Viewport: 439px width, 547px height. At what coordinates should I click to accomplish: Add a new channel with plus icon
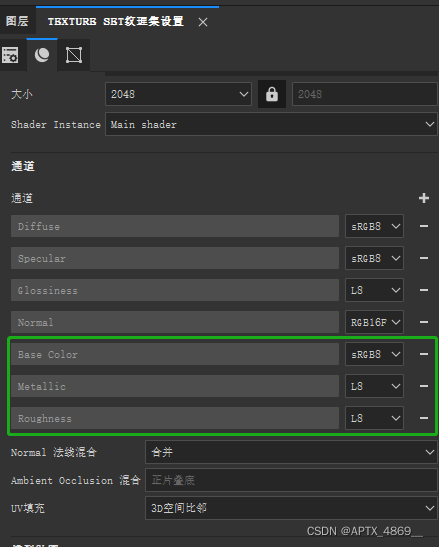pyautogui.click(x=424, y=198)
